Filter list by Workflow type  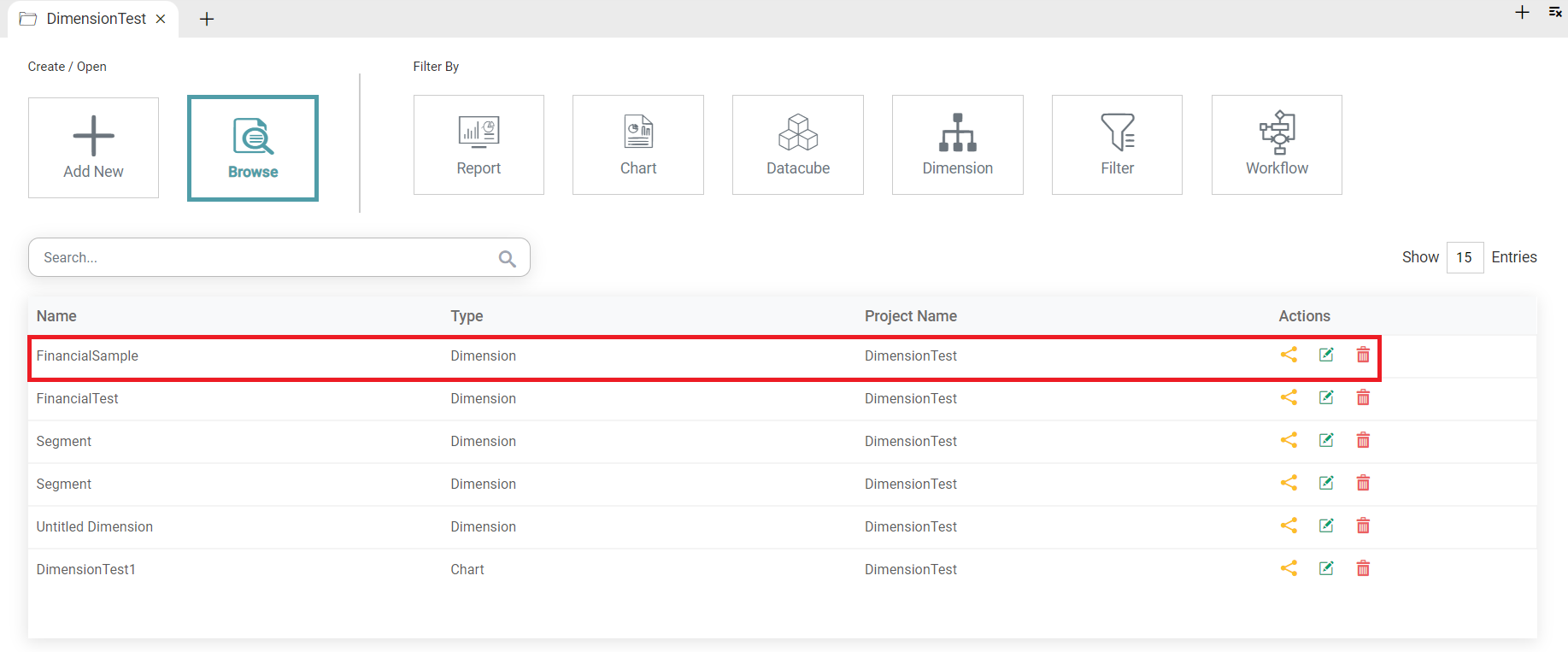point(1277,144)
